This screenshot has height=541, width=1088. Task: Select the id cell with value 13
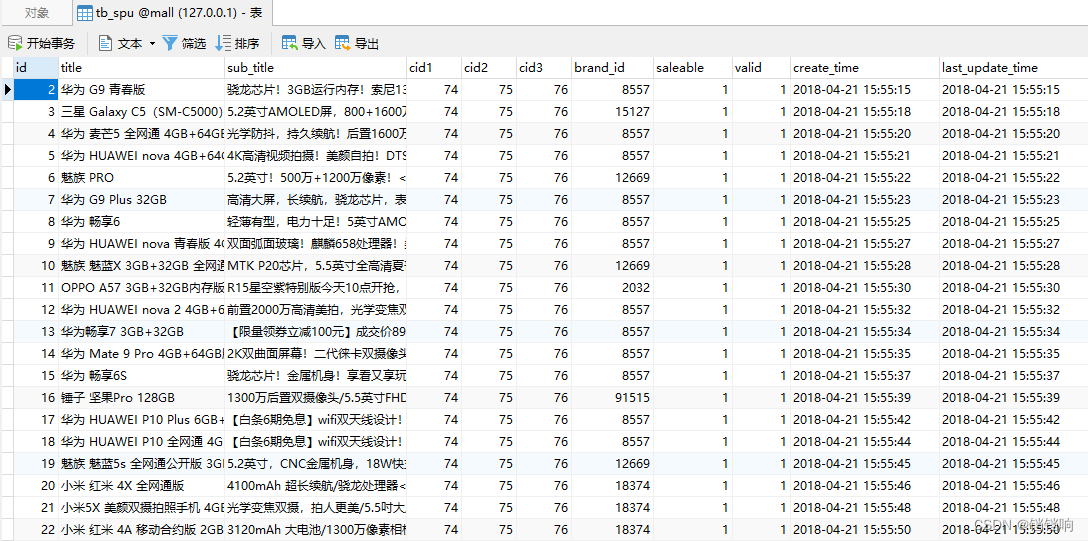point(36,332)
